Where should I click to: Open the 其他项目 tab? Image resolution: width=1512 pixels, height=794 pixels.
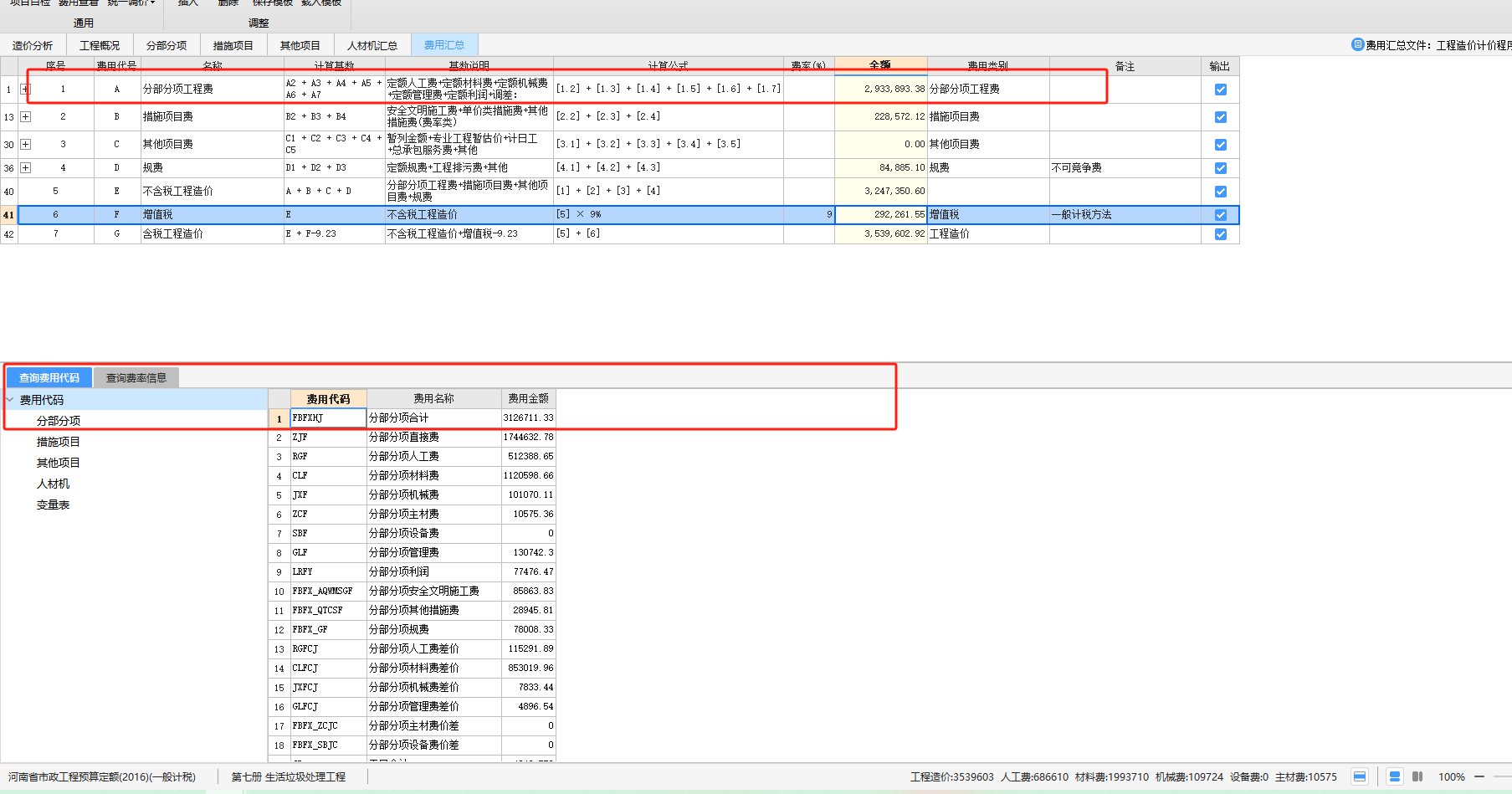(300, 45)
